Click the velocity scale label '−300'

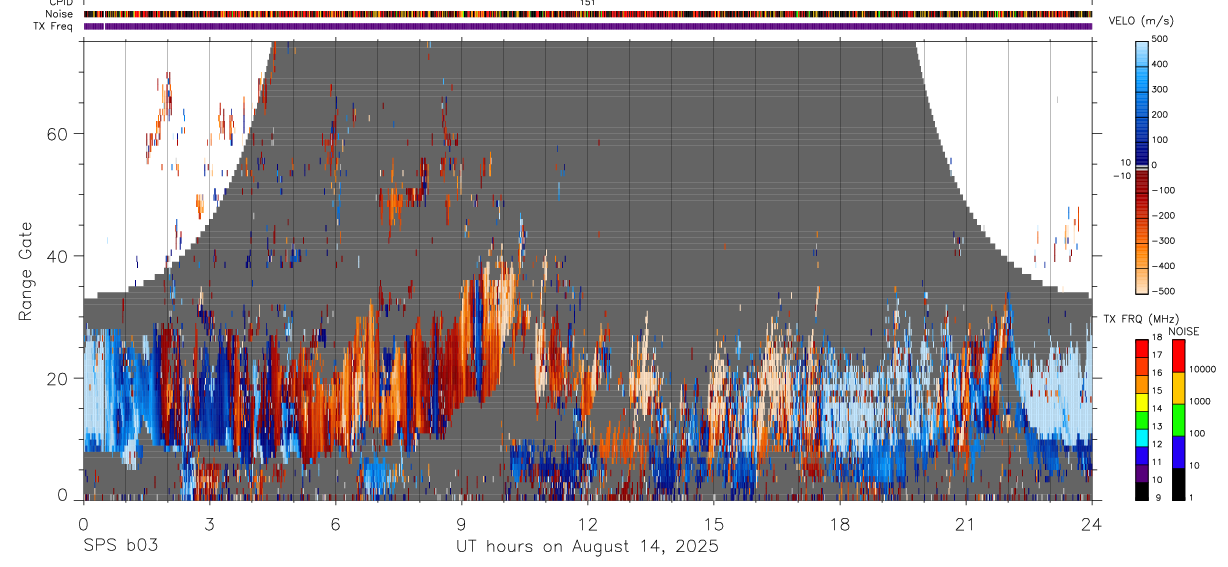click(1162, 241)
